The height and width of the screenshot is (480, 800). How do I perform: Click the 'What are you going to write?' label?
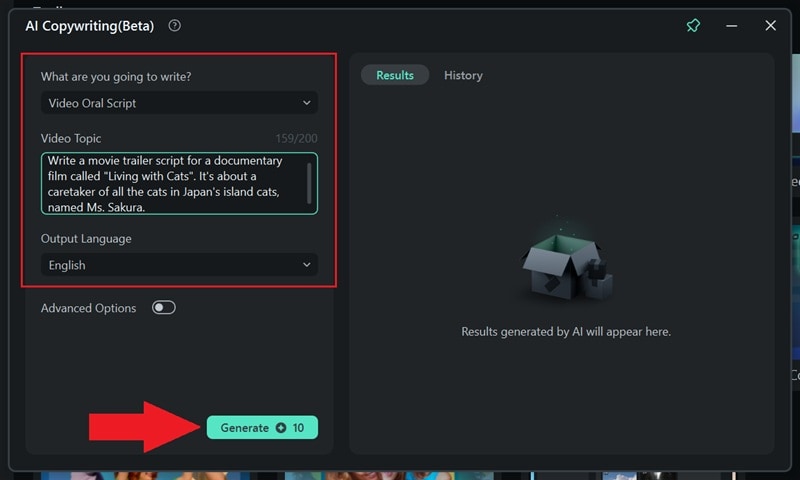[116, 77]
